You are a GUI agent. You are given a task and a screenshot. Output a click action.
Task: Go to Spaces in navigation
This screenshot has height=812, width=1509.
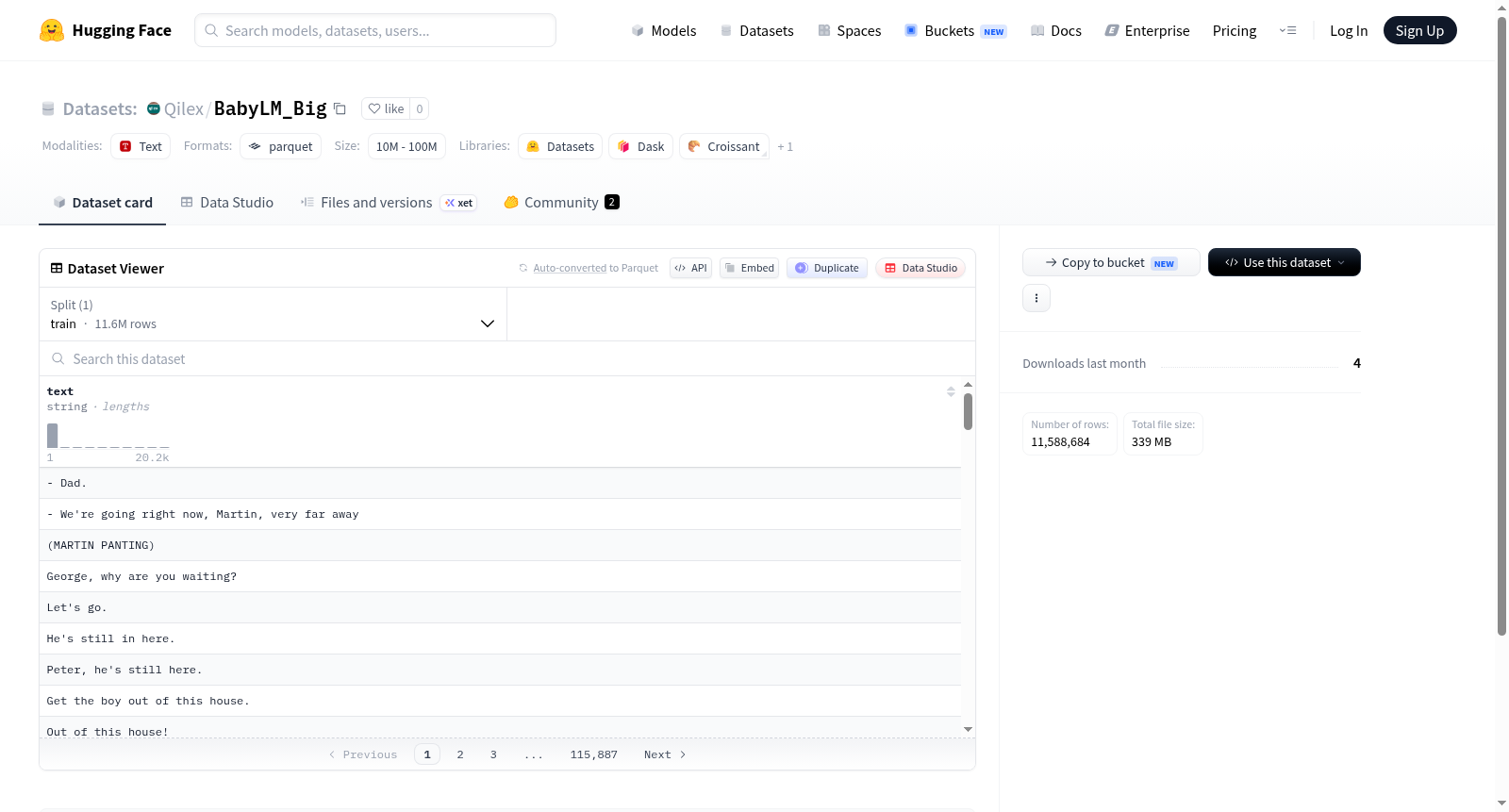pyautogui.click(x=850, y=31)
